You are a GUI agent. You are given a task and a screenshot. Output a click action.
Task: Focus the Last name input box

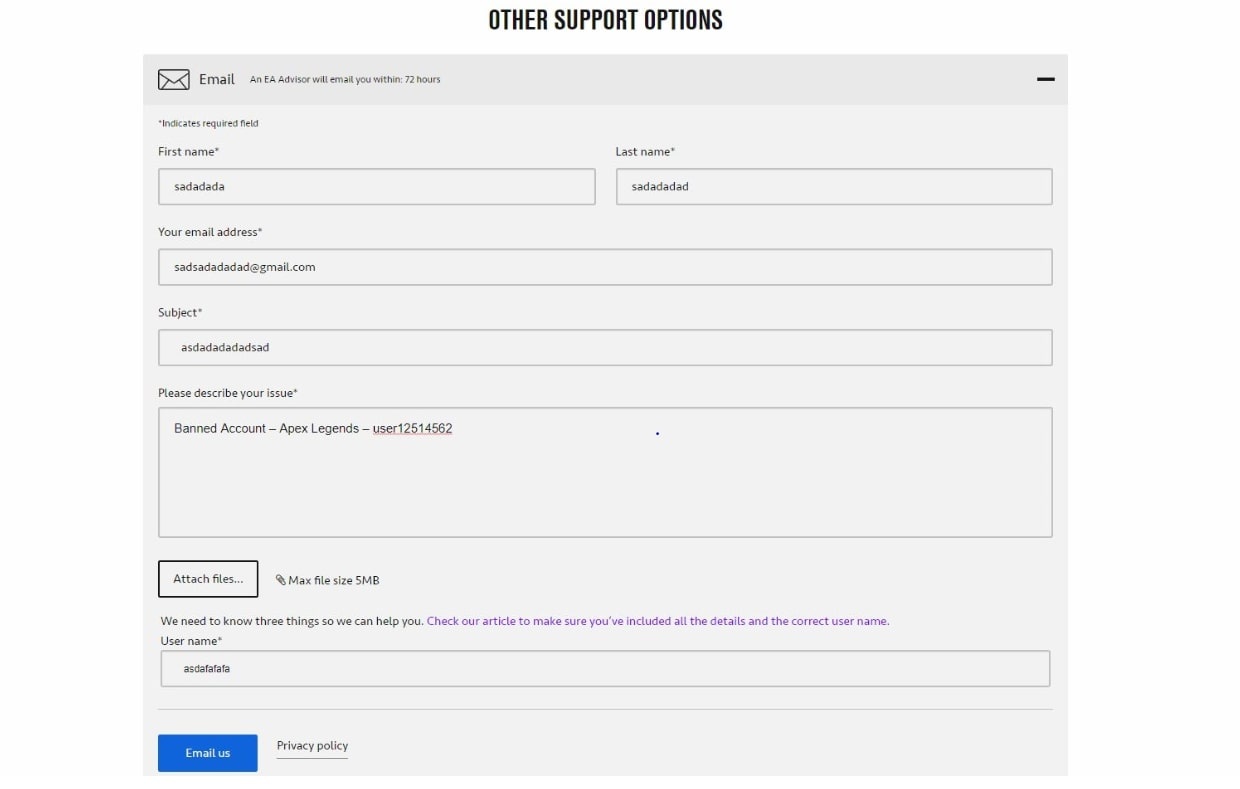pos(833,187)
